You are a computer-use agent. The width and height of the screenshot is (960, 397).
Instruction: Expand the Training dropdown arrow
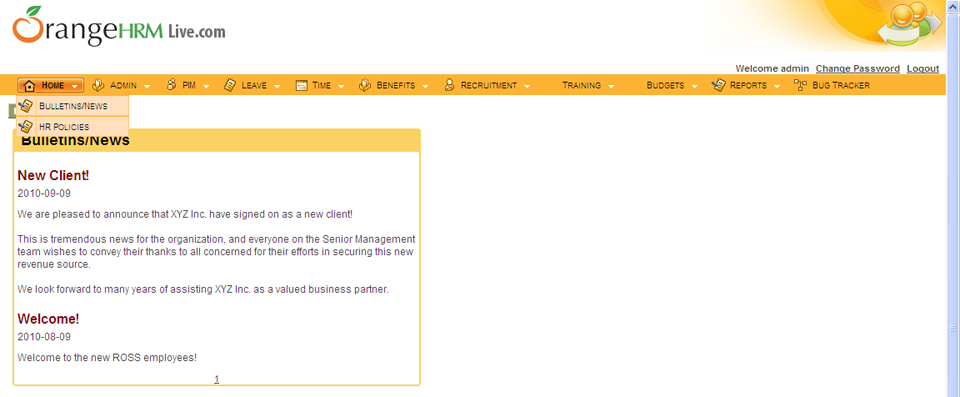[x=611, y=86]
